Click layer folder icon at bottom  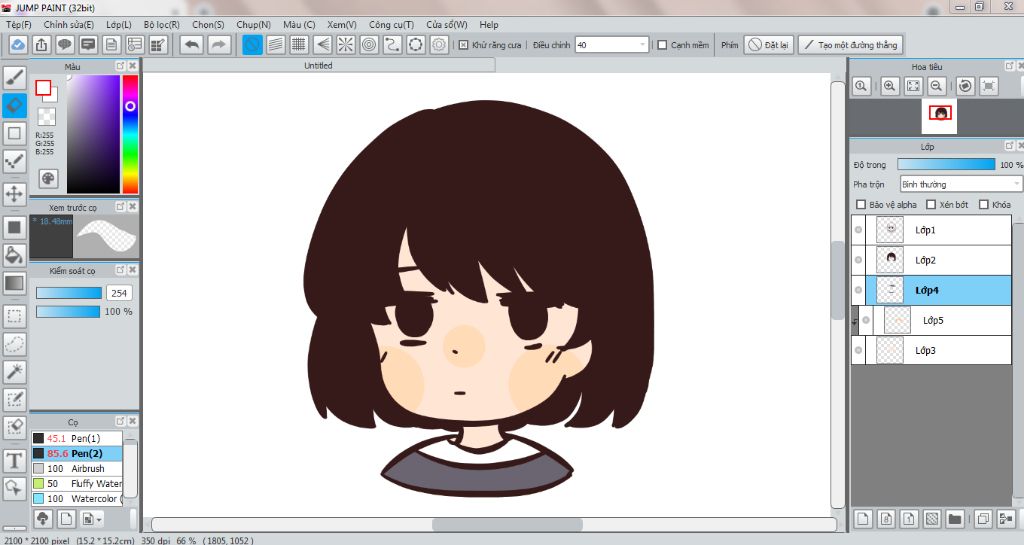[x=955, y=519]
